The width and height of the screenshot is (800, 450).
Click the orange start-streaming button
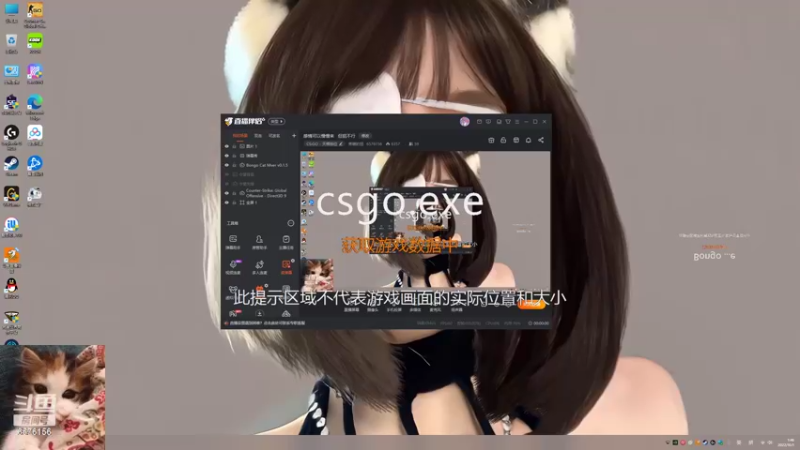click(531, 304)
